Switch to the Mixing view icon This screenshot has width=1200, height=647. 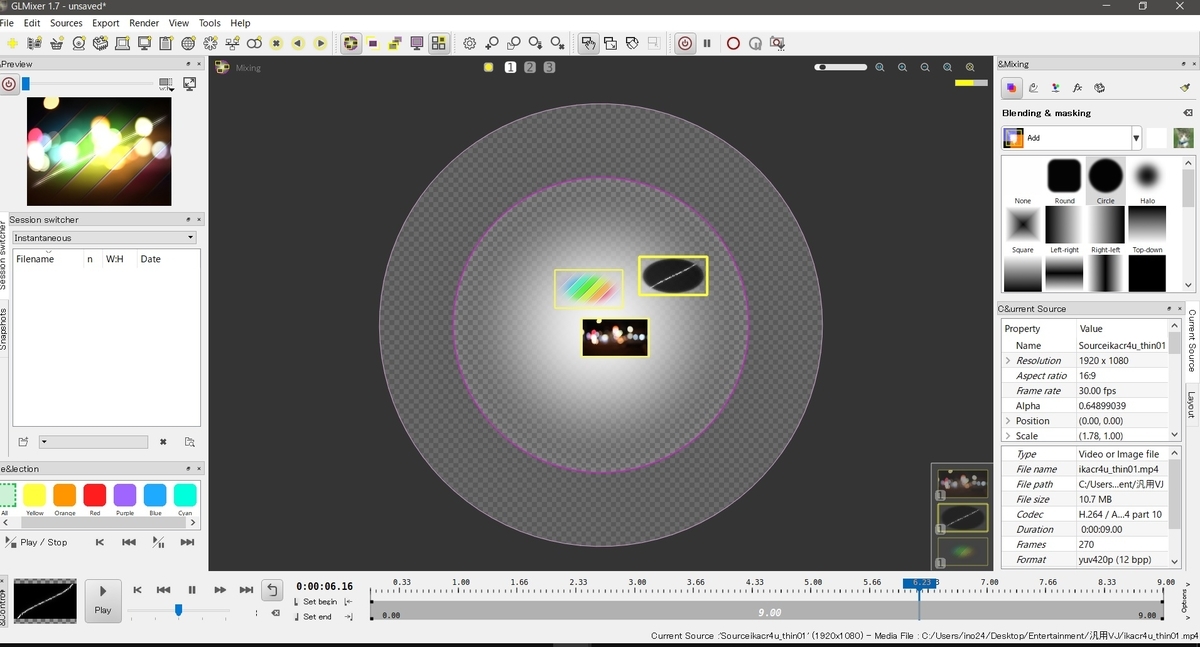[x=351, y=43]
